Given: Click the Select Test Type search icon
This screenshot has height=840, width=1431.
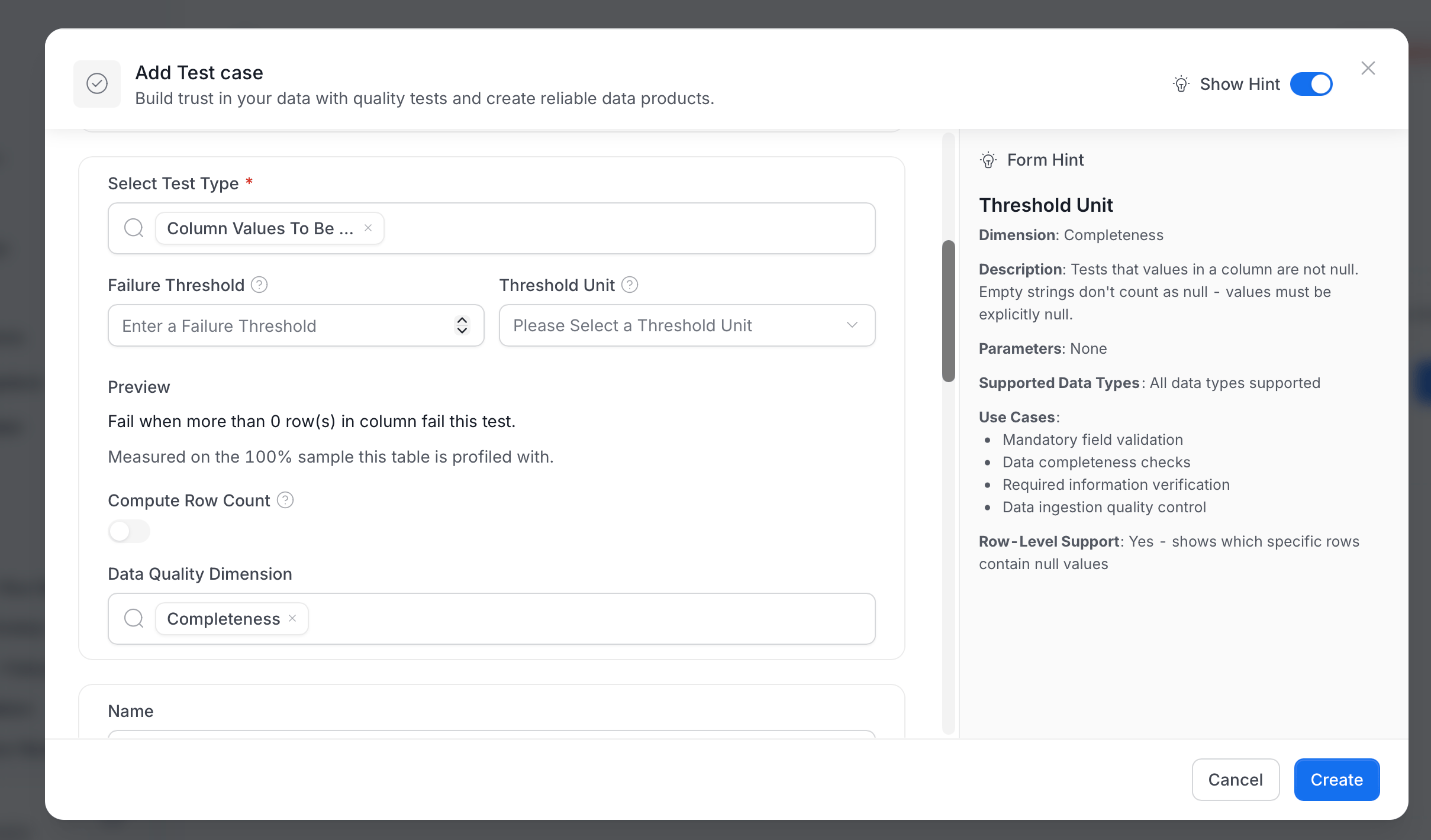Looking at the screenshot, I should [134, 228].
